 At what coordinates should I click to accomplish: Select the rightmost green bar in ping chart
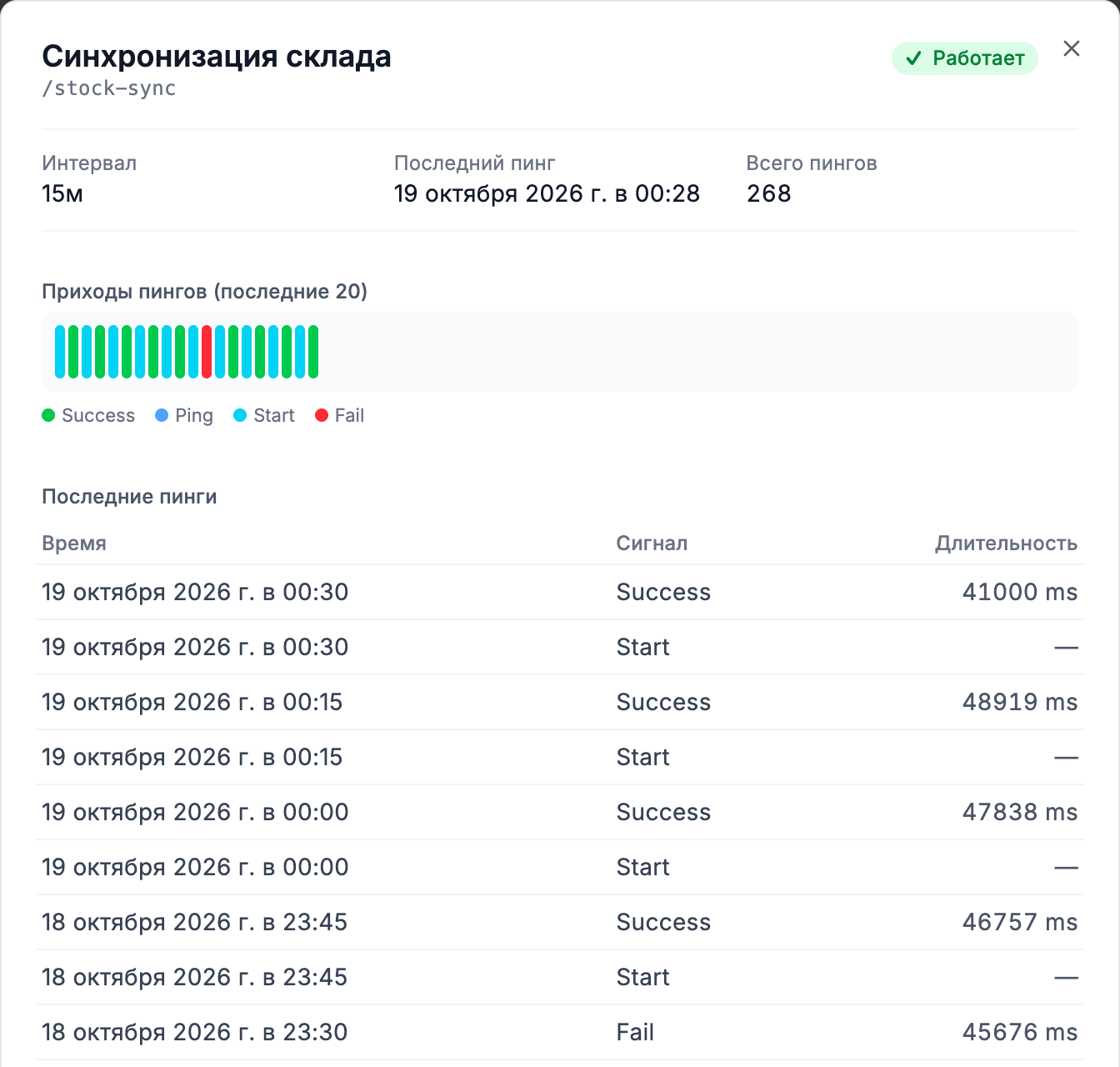313,352
